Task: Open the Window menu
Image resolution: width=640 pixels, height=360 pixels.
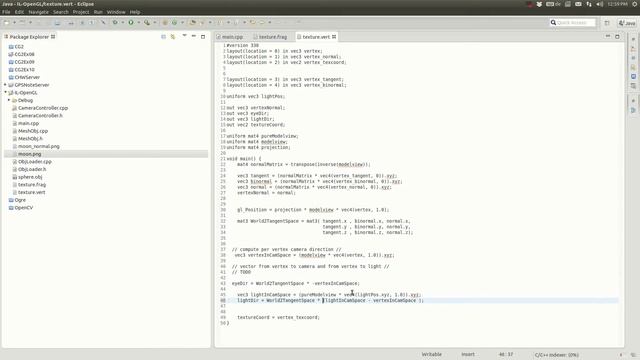Action: coord(116,12)
